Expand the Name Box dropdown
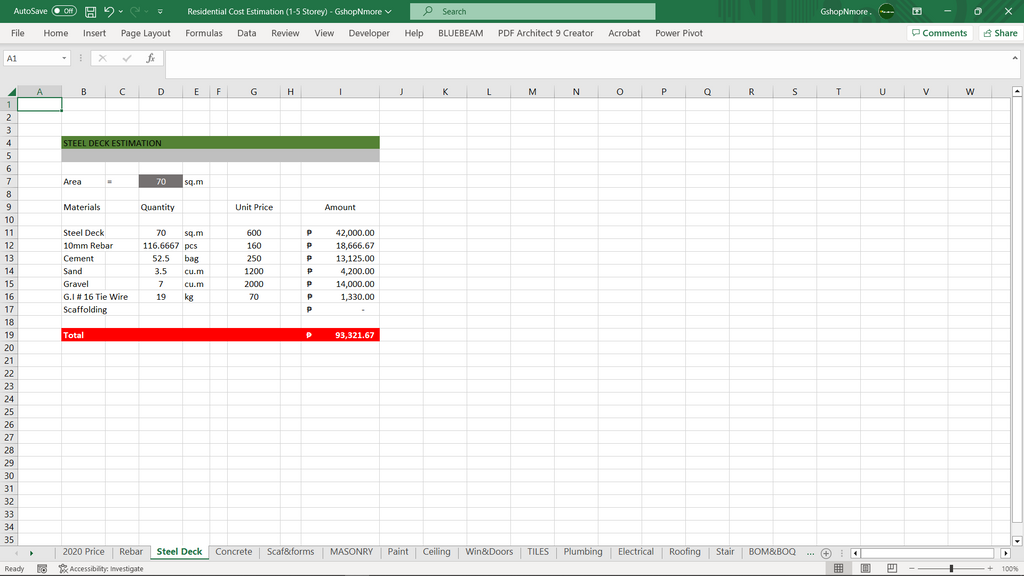The image size is (1024, 576). (x=64, y=58)
